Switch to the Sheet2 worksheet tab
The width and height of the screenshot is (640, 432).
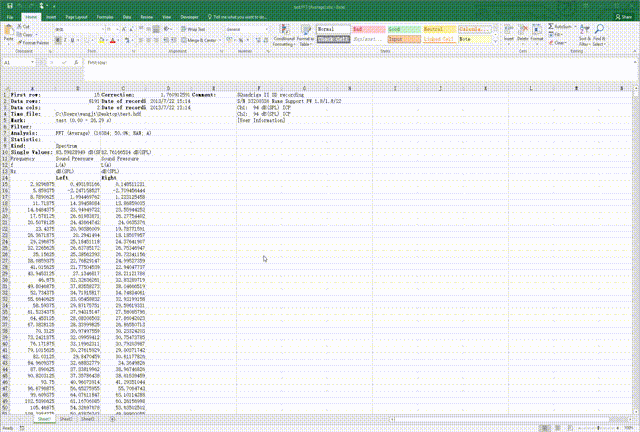pos(66,419)
